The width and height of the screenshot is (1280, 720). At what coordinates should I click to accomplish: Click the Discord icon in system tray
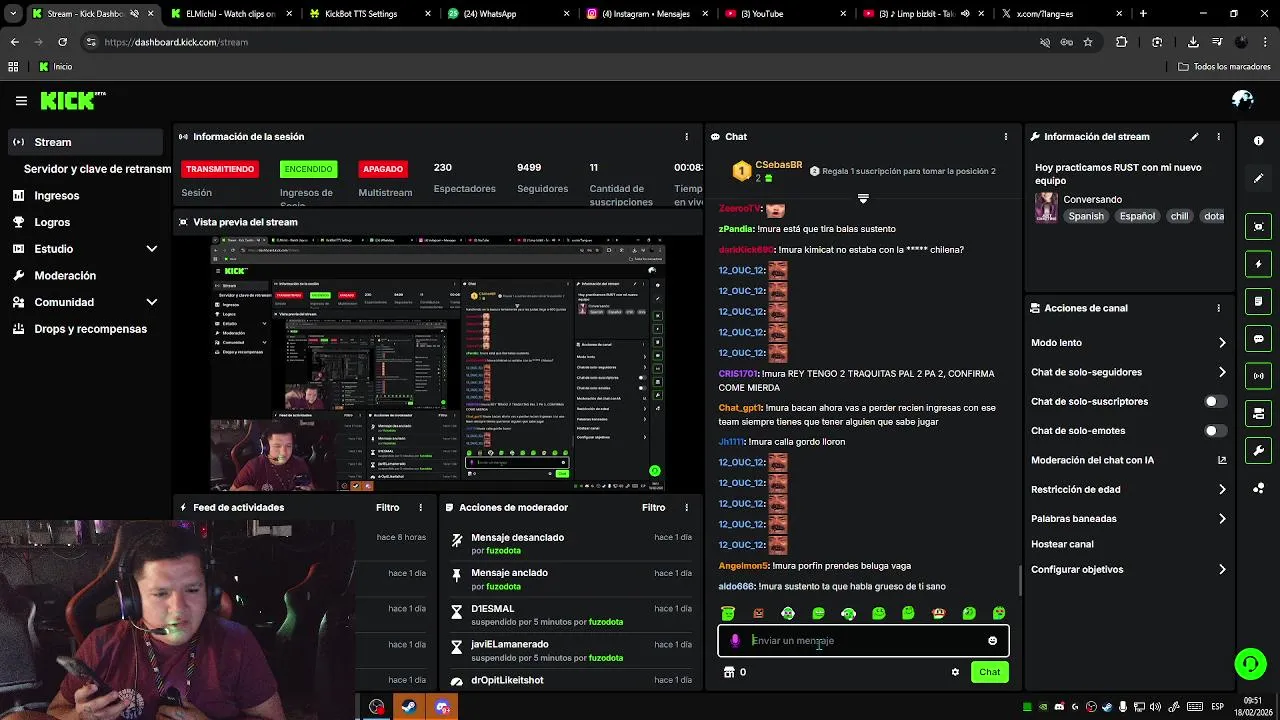1059,707
